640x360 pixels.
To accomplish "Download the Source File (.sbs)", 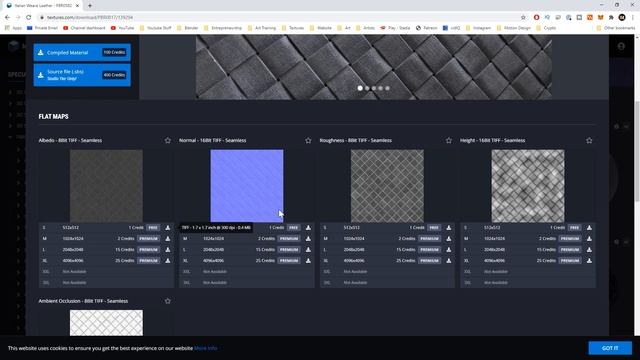I will pos(82,75).
